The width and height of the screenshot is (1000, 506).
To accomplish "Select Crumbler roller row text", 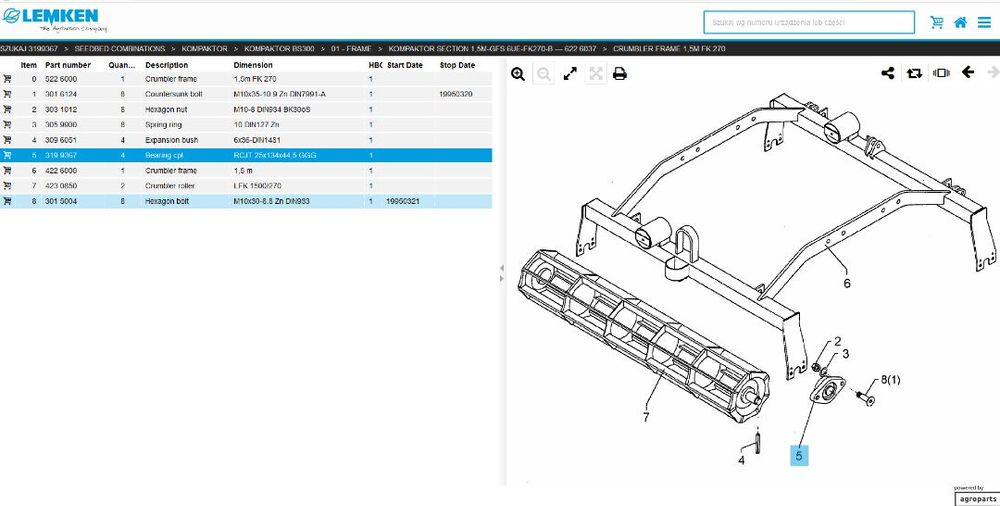I will point(170,186).
